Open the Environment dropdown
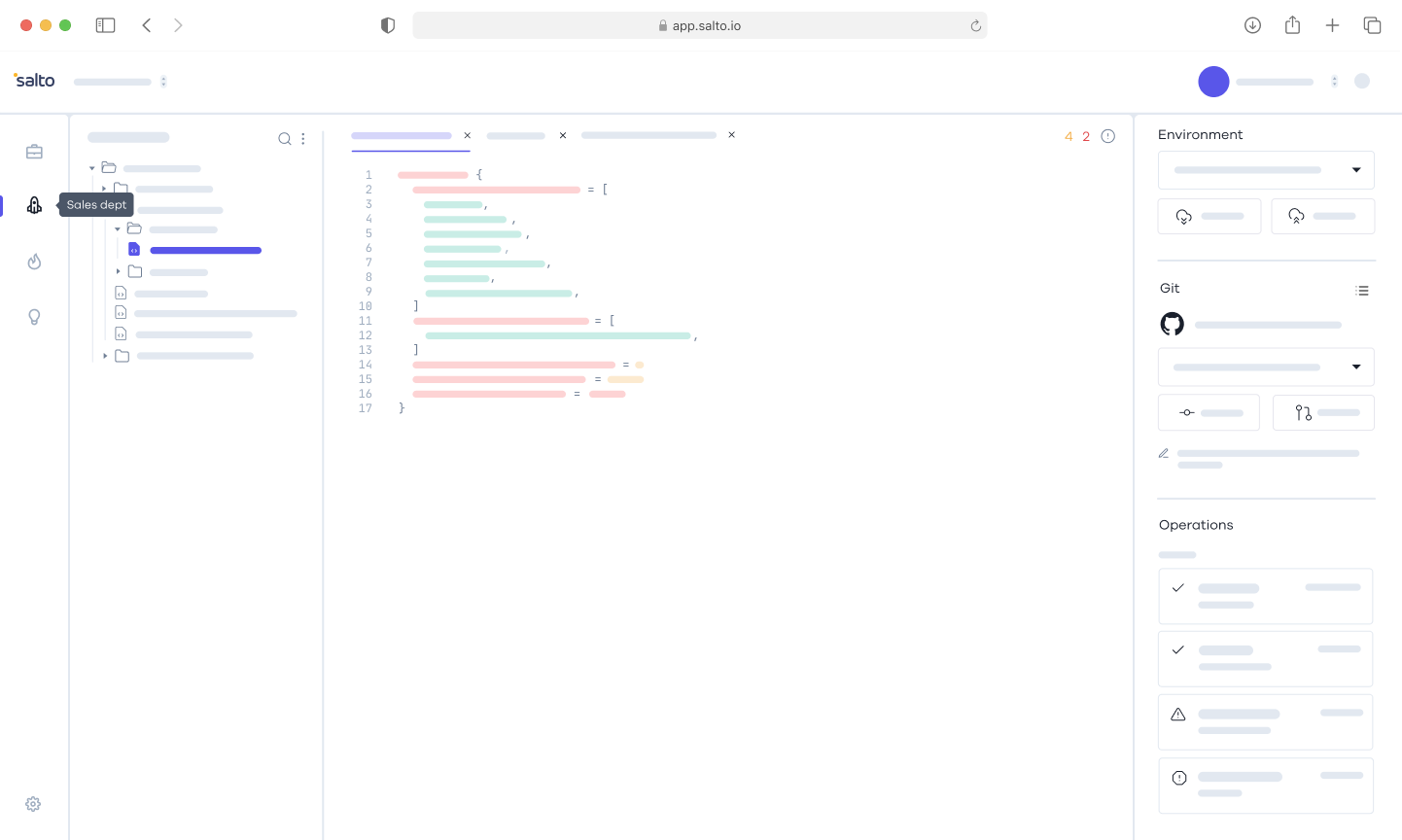The height and width of the screenshot is (840, 1402). point(1266,170)
